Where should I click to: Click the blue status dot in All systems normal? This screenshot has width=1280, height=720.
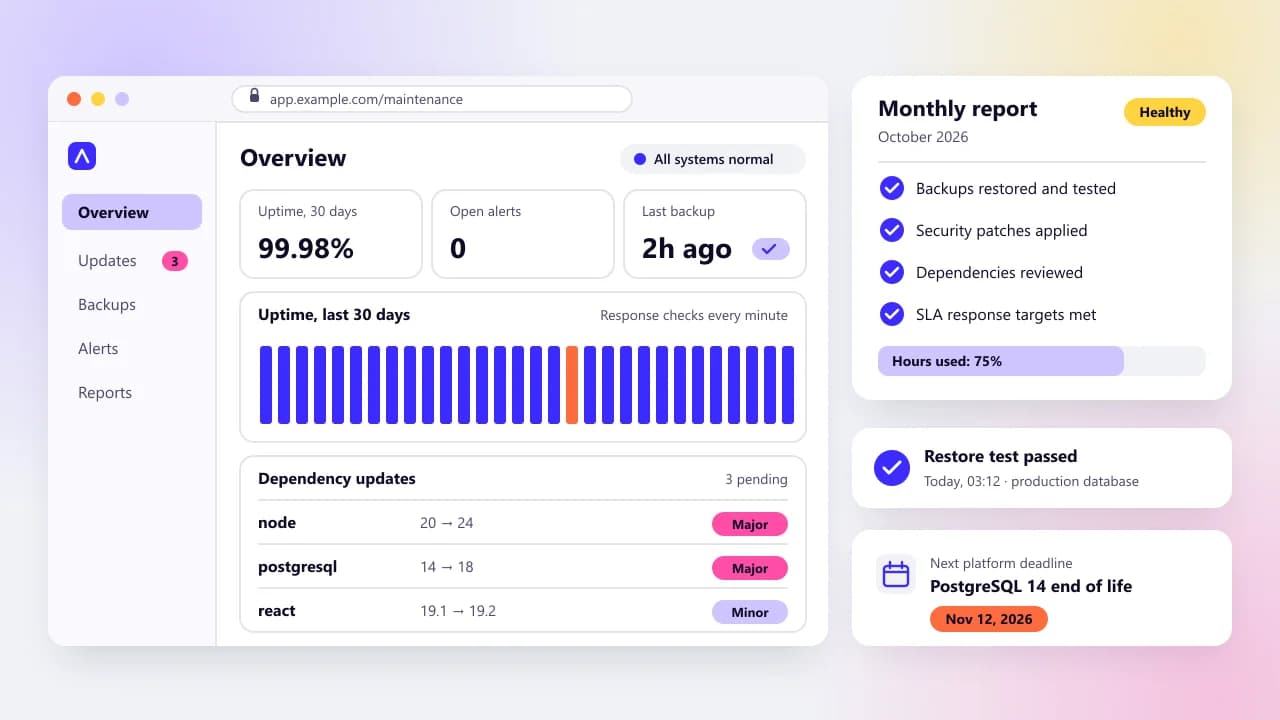click(x=640, y=159)
